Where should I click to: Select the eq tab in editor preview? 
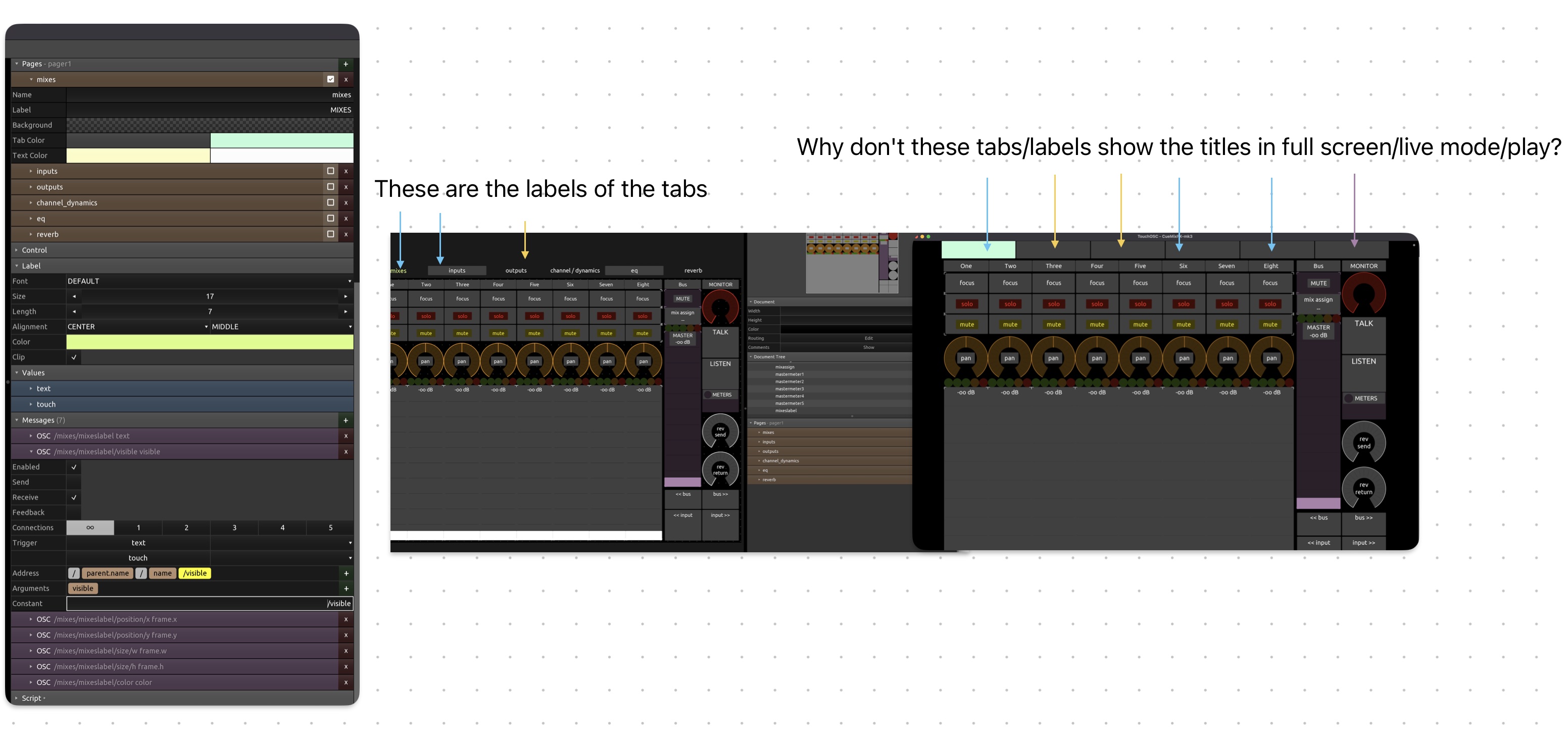tap(633, 271)
